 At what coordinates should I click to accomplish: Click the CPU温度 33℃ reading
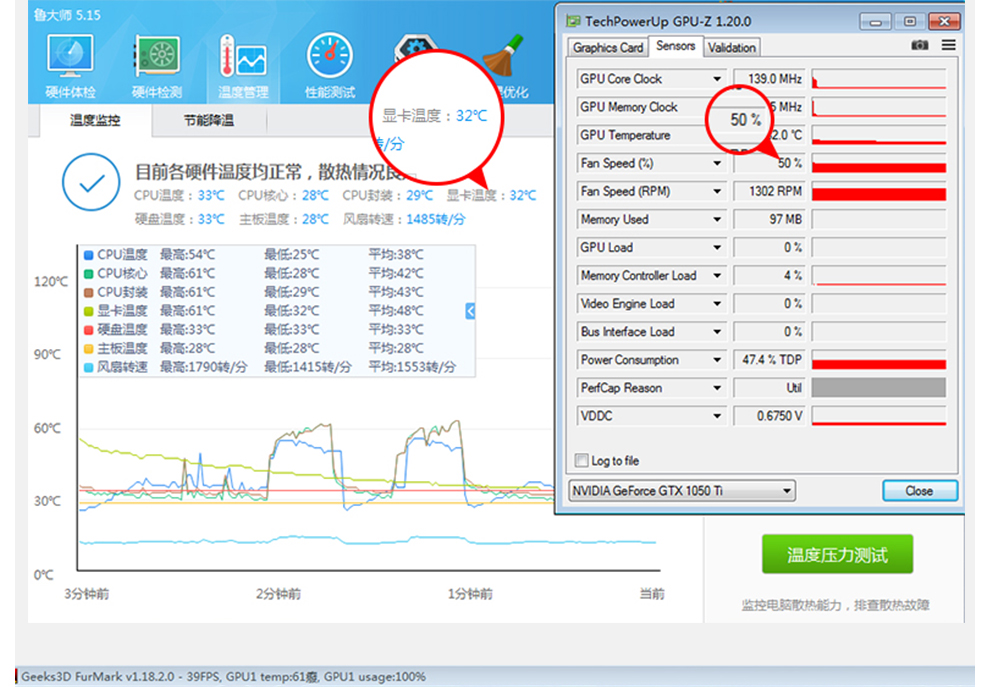(179, 196)
